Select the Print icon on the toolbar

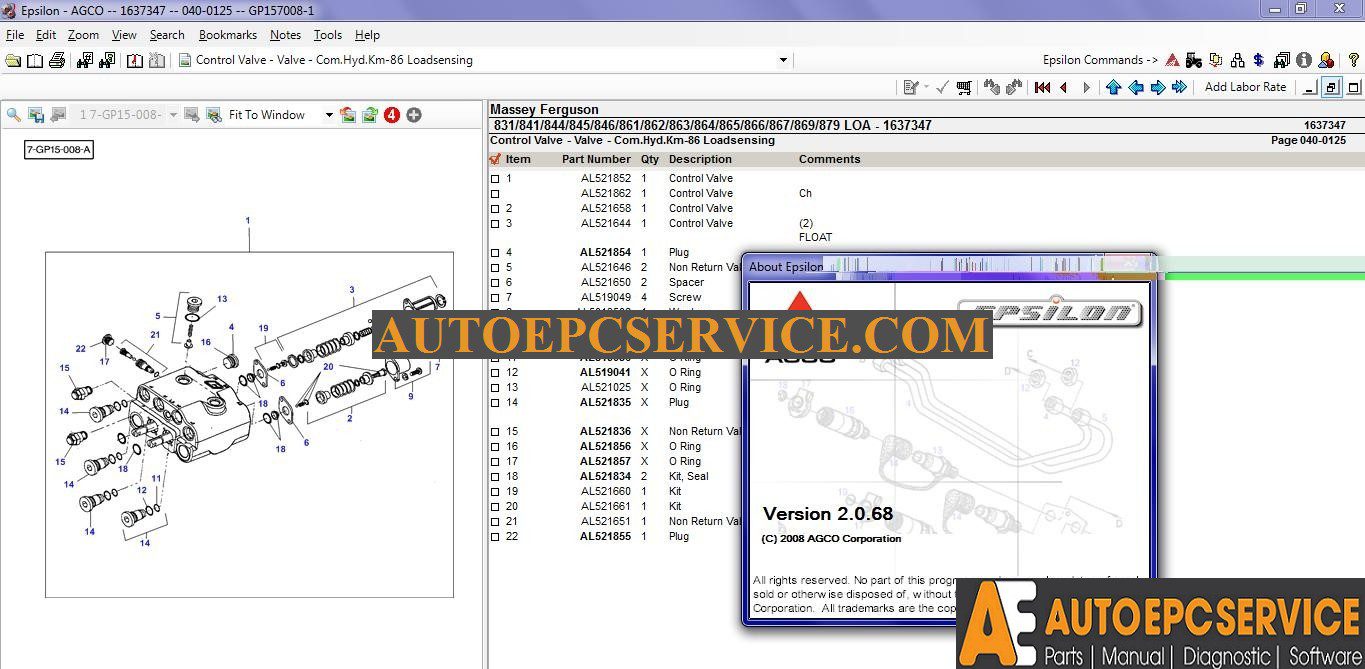click(x=57, y=60)
